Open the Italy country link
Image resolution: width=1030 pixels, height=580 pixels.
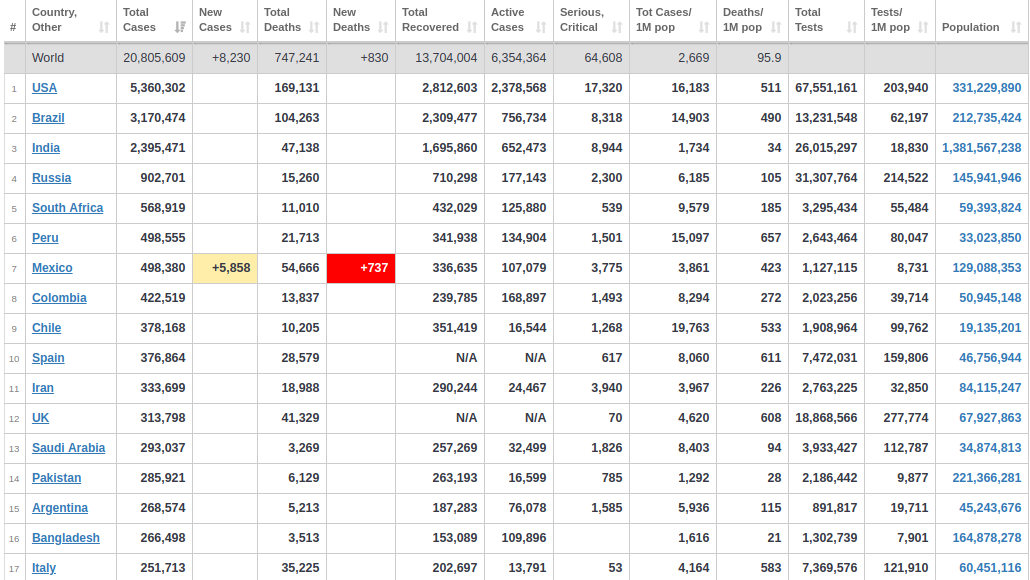(44, 568)
